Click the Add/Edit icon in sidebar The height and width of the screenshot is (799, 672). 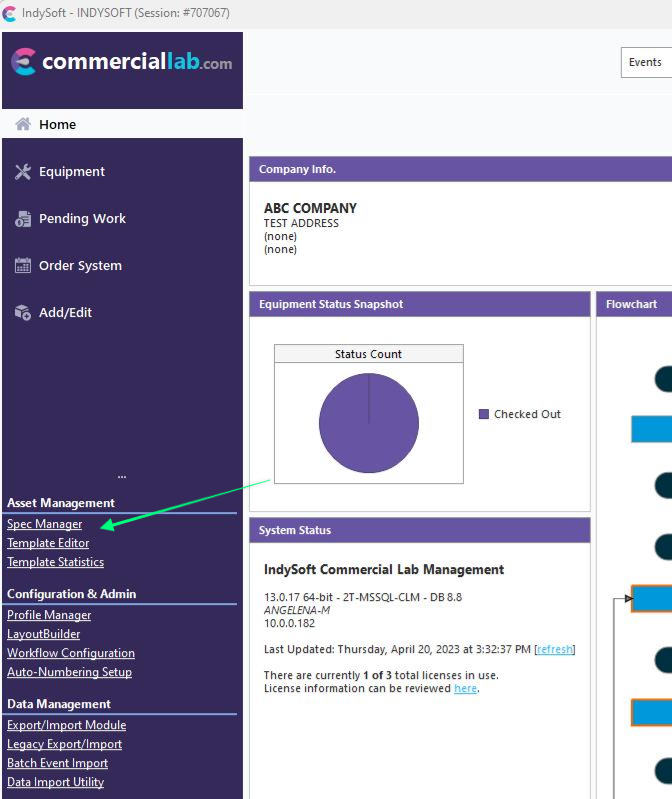(23, 313)
